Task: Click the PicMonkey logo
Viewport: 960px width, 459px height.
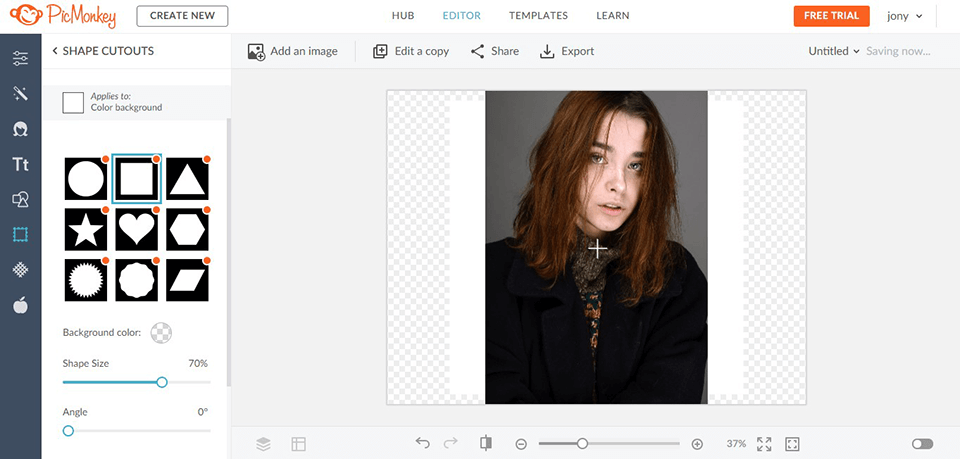Action: click(x=63, y=15)
